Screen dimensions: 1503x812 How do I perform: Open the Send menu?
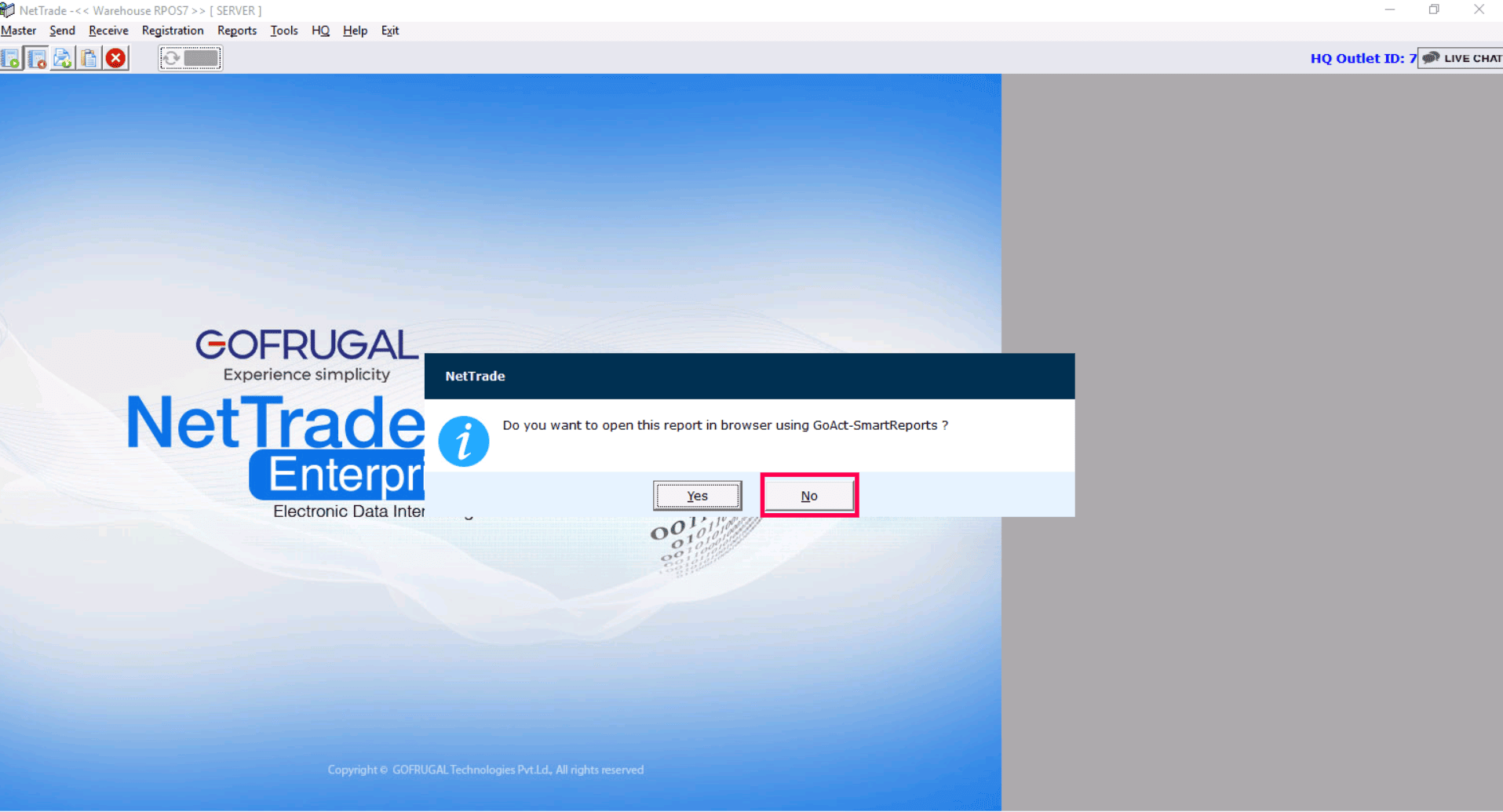click(62, 31)
